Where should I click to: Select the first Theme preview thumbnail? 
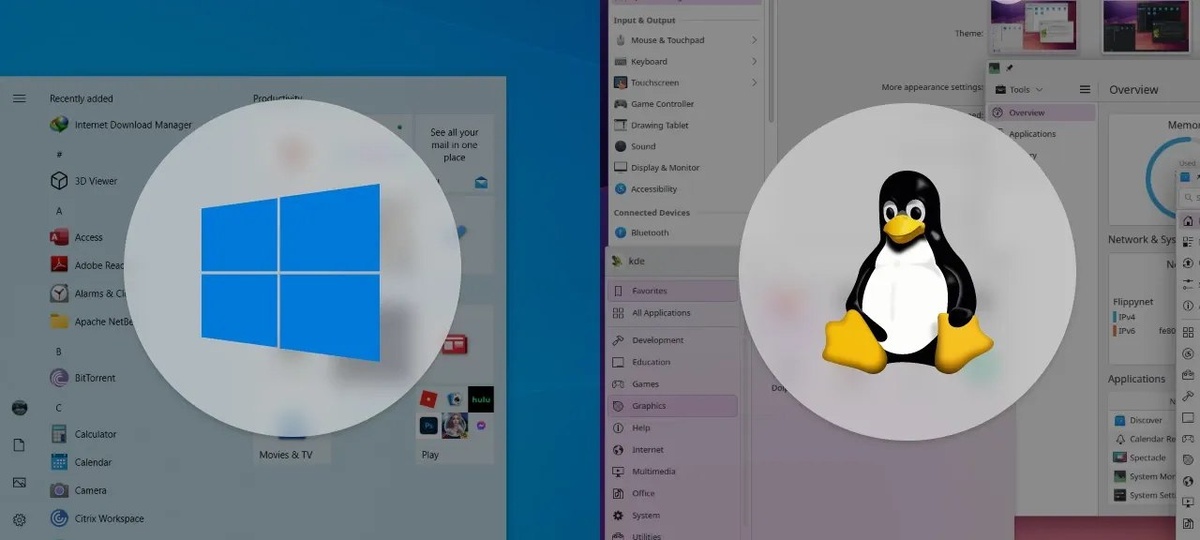pyautogui.click(x=1034, y=26)
